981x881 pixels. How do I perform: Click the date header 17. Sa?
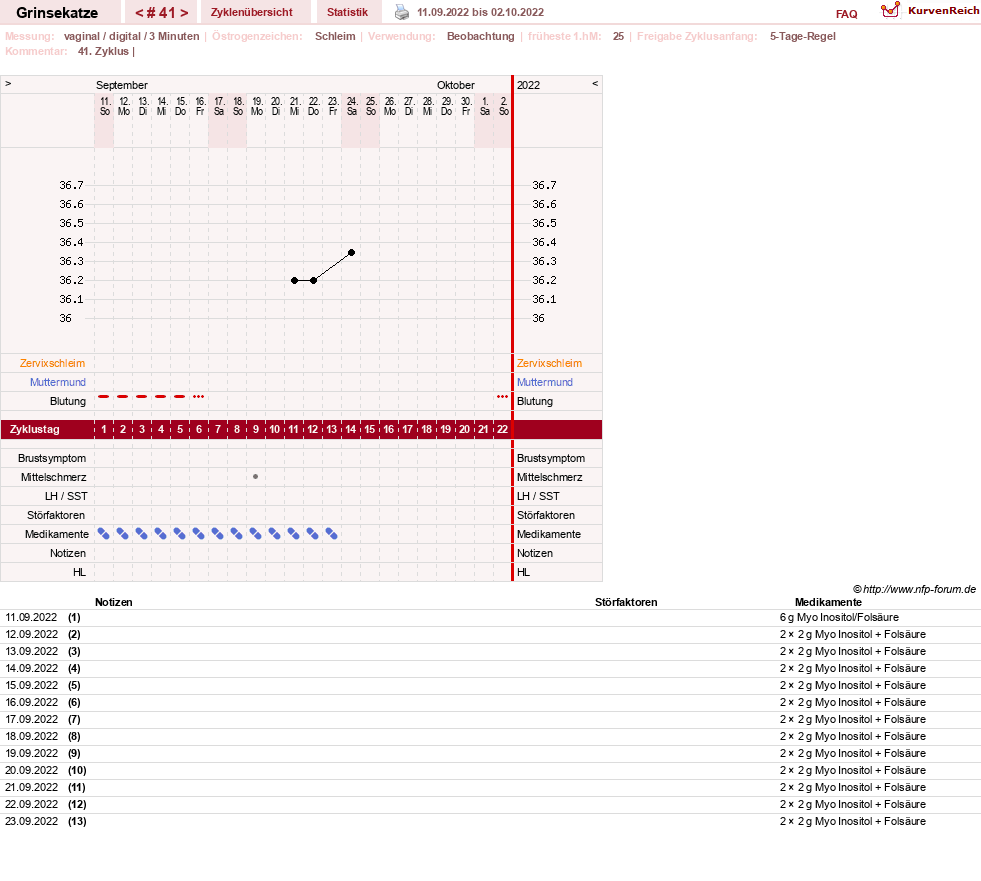pyautogui.click(x=219, y=106)
